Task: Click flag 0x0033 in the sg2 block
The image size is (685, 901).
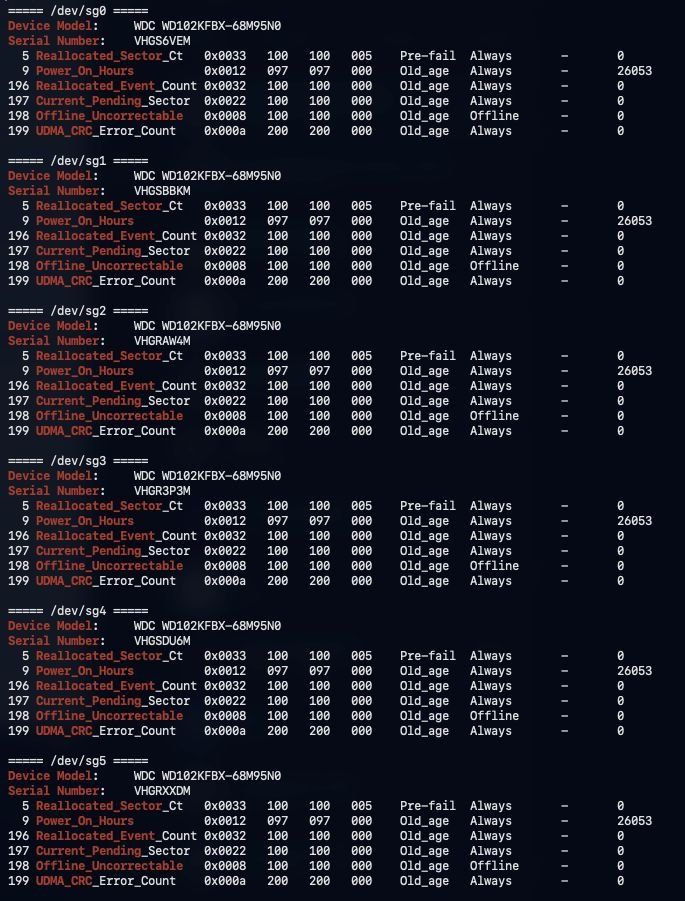Action: point(225,356)
